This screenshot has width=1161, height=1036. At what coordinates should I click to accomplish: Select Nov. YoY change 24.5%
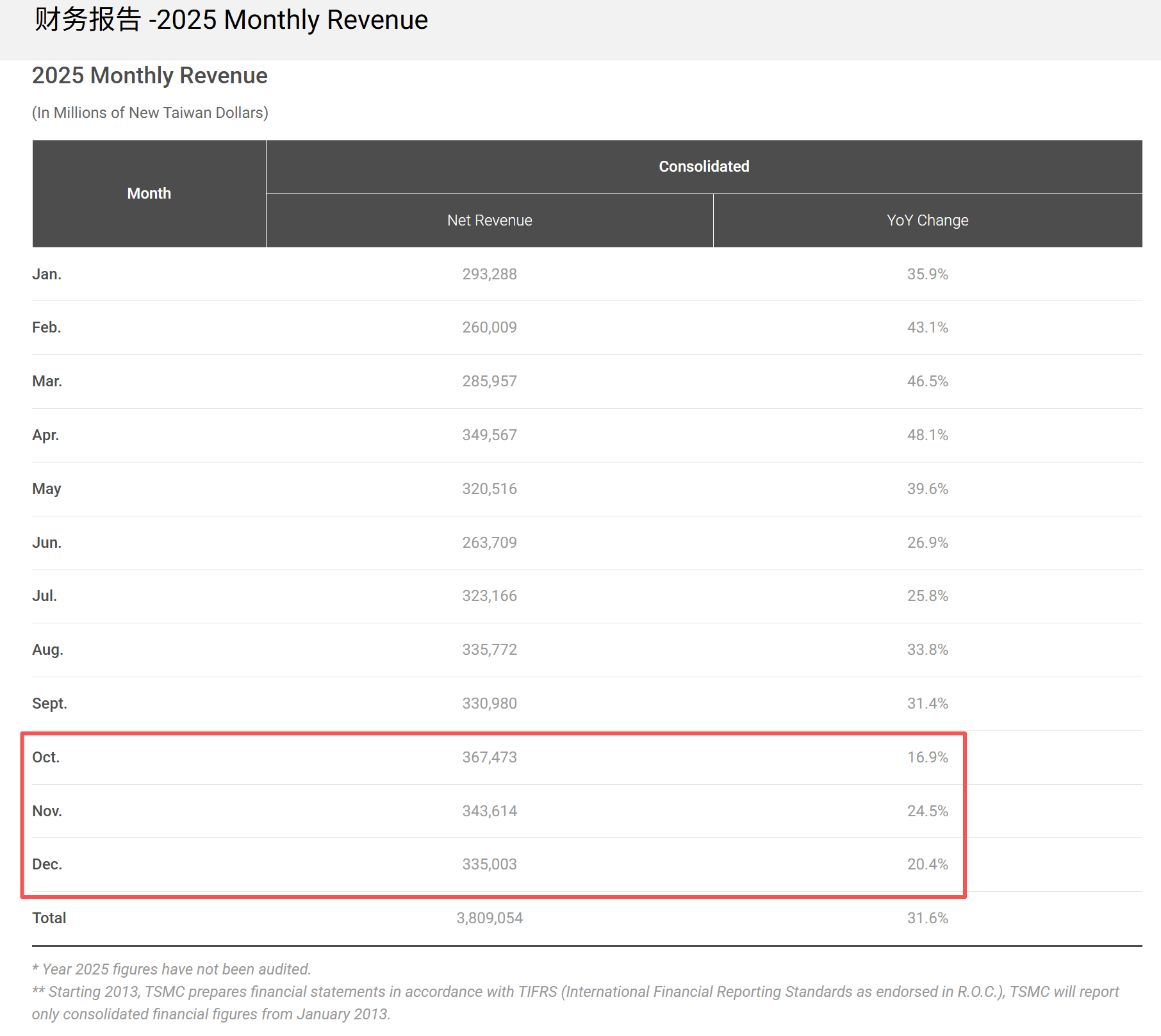pyautogui.click(x=927, y=811)
